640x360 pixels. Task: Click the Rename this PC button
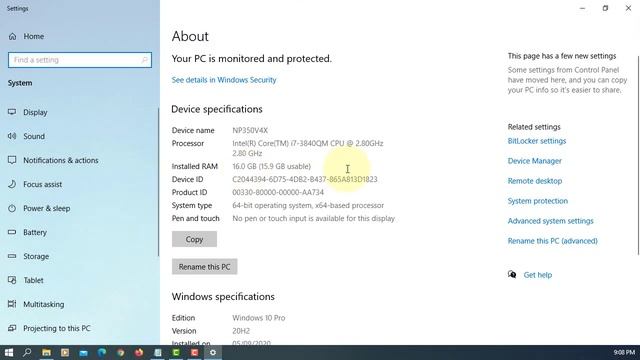204,267
